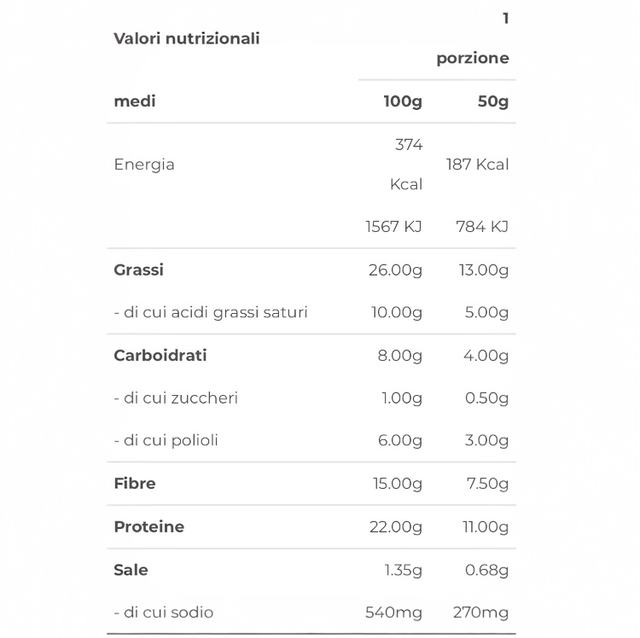Select the "26.00g" fat value
Screen dimensions: 640x638
396,270
